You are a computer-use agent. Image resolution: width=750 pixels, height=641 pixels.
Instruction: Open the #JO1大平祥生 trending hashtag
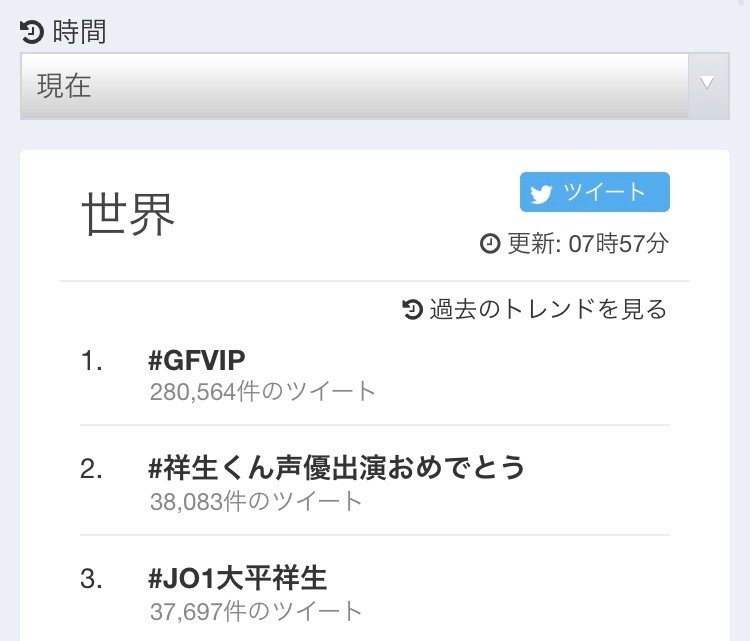click(238, 578)
